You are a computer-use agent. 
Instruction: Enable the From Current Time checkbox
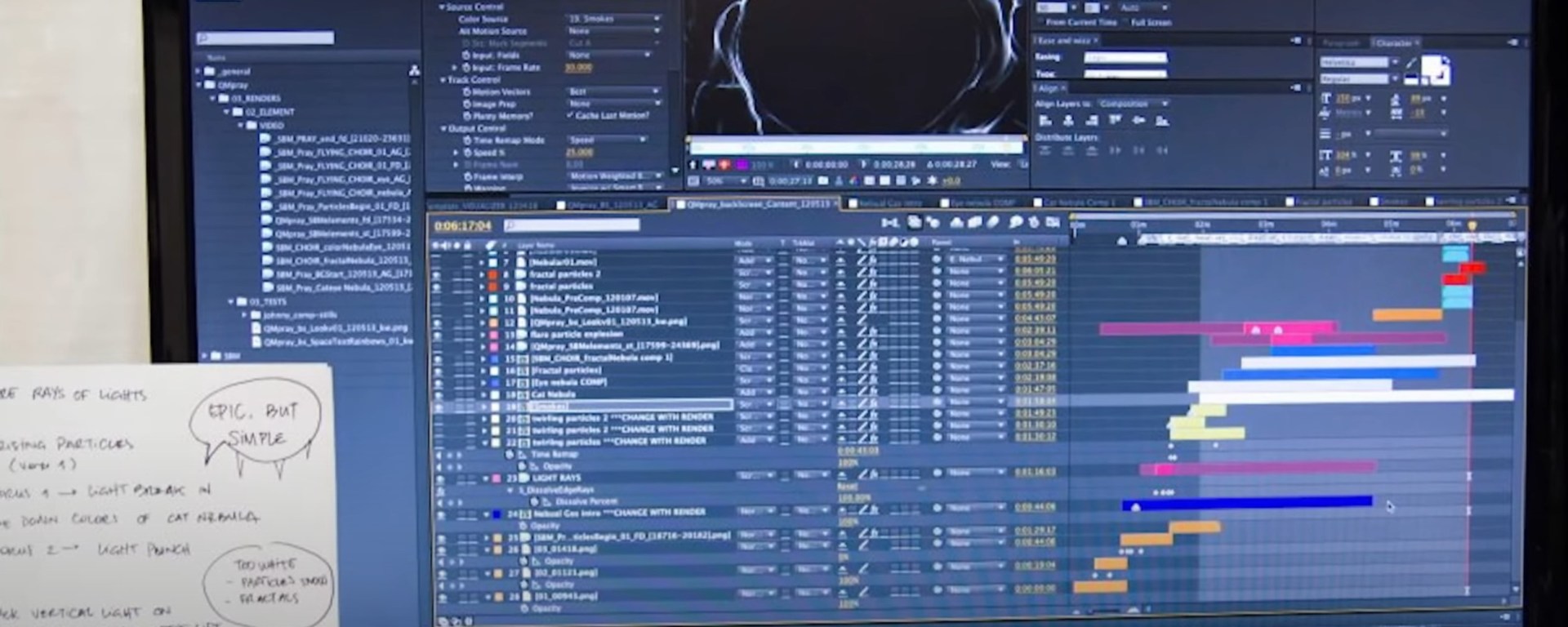click(x=1041, y=22)
